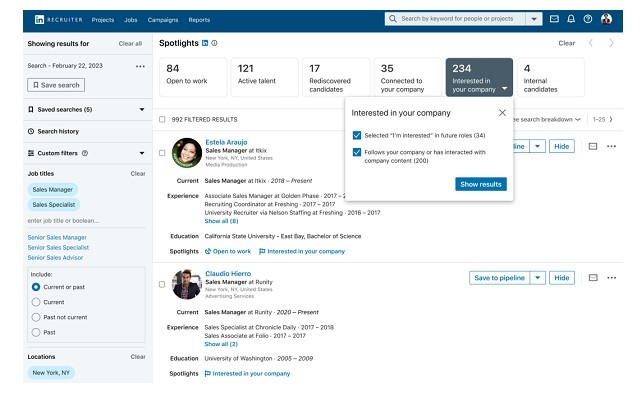This screenshot has width=642, height=397.
Task: Select the Past radio option
Action: tap(36, 332)
